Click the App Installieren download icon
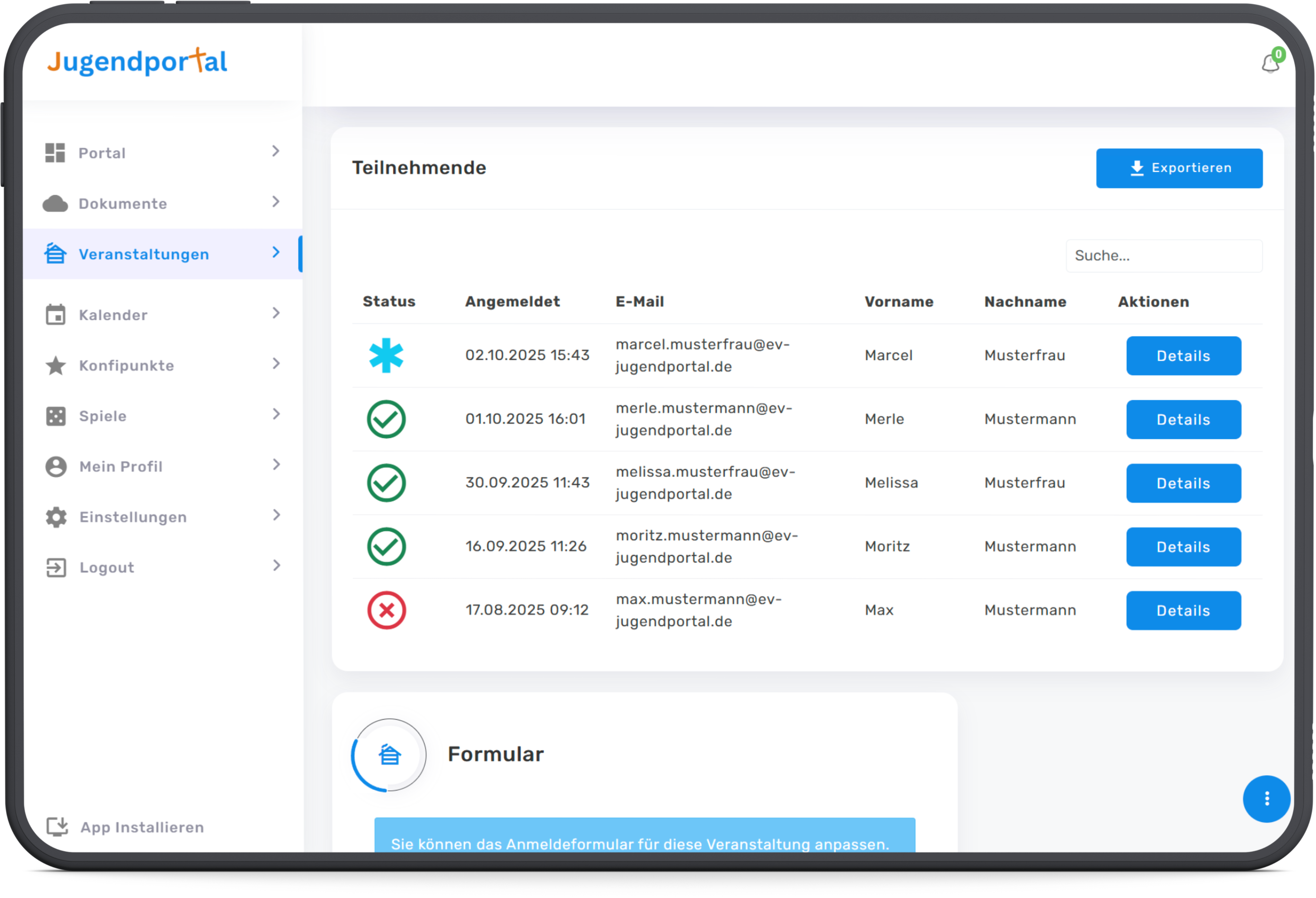The image size is (1316, 898). [57, 827]
